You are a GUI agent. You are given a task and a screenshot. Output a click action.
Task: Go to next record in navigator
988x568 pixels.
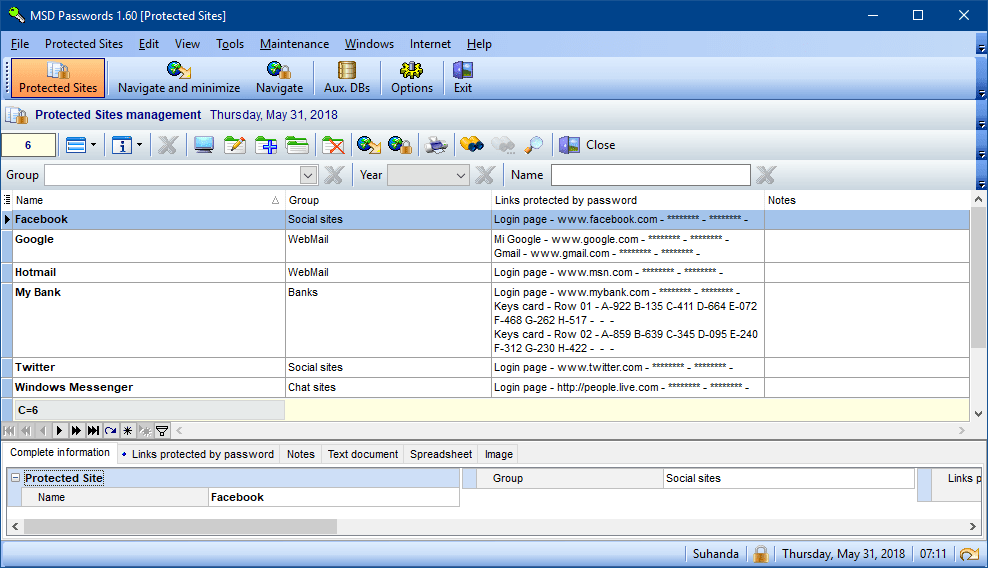pos(59,431)
